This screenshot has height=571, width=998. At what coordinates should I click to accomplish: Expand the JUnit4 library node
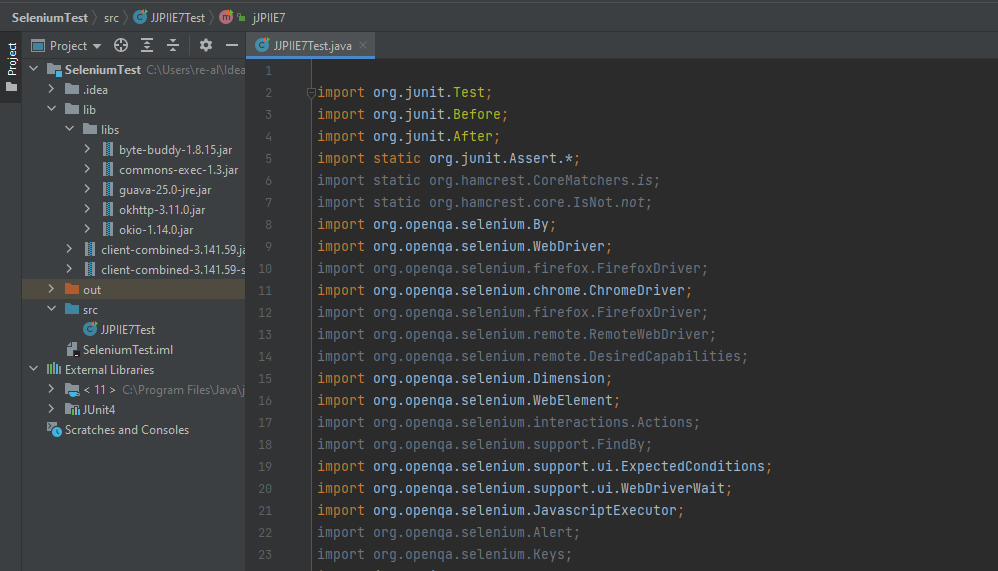click(x=52, y=409)
